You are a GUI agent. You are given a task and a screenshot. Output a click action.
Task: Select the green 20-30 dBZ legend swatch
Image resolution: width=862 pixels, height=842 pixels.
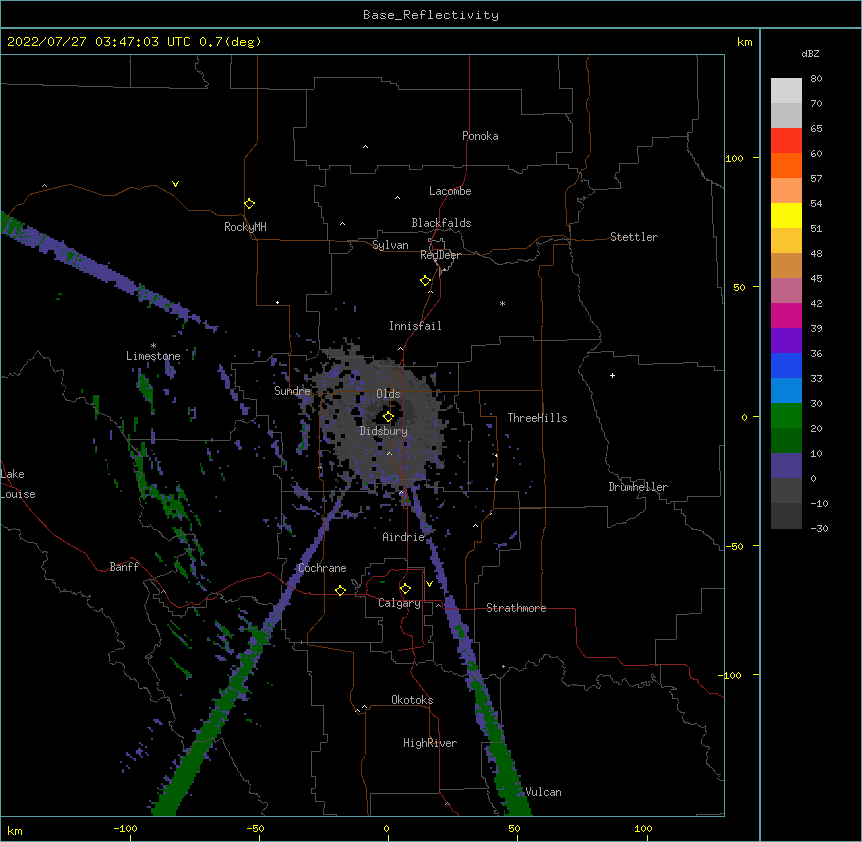[x=786, y=416]
